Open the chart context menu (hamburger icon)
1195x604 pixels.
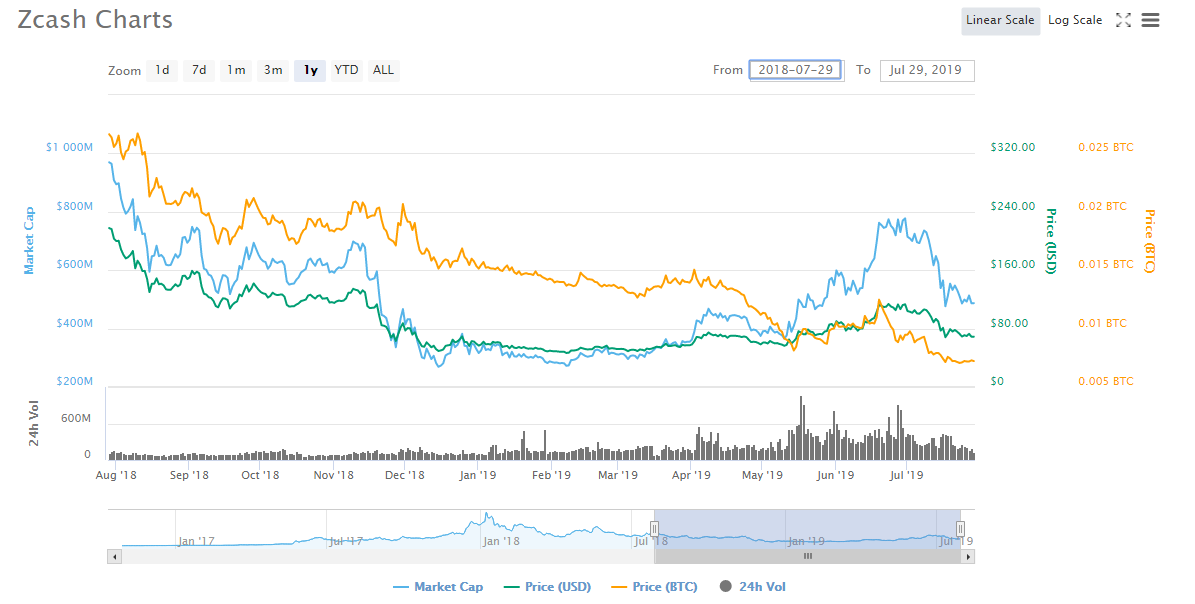point(1150,21)
